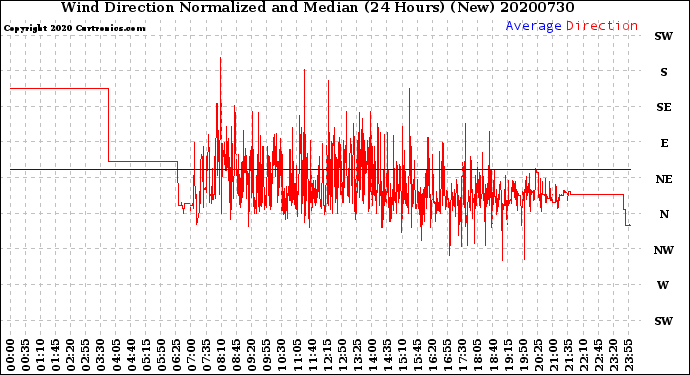Click the "21:00" time label
This screenshot has height=375, width=690.
coord(553,355)
